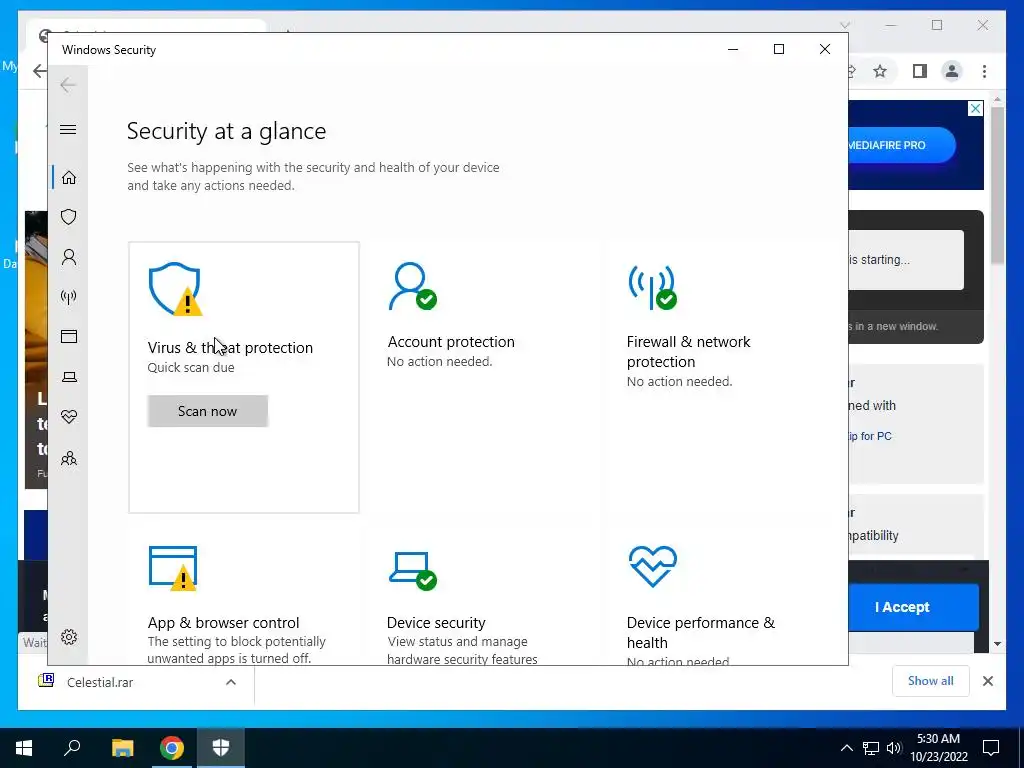Open the Device performance & health heading
The height and width of the screenshot is (768, 1024).
click(701, 632)
